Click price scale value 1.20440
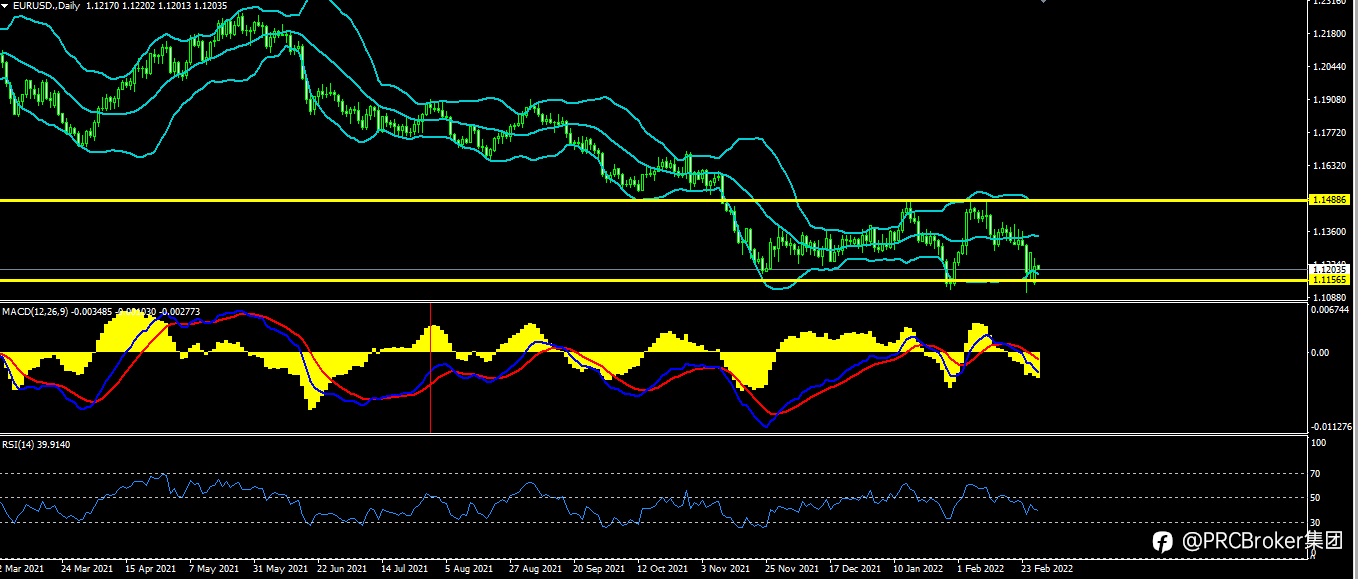 tap(1330, 68)
